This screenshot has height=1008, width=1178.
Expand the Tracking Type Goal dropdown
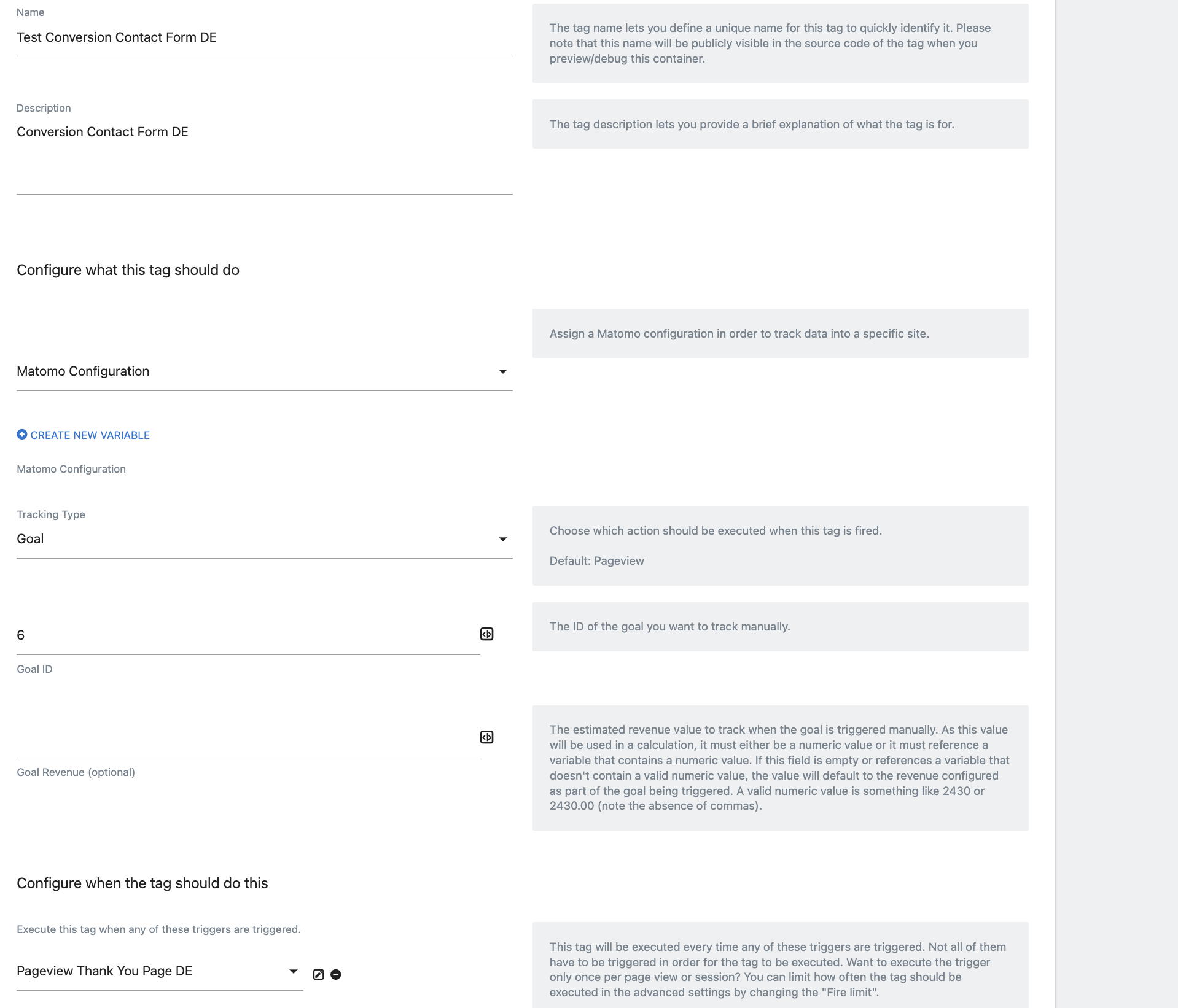tap(503, 539)
